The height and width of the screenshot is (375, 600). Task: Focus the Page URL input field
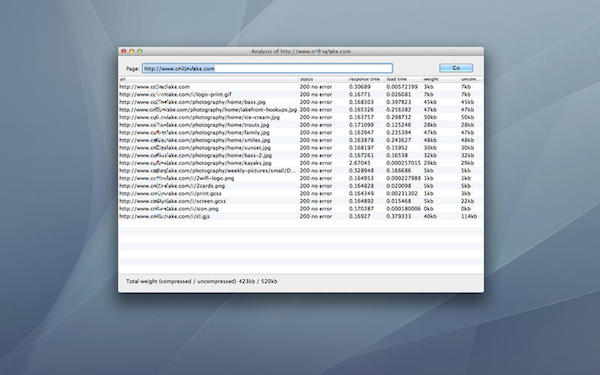click(267, 68)
